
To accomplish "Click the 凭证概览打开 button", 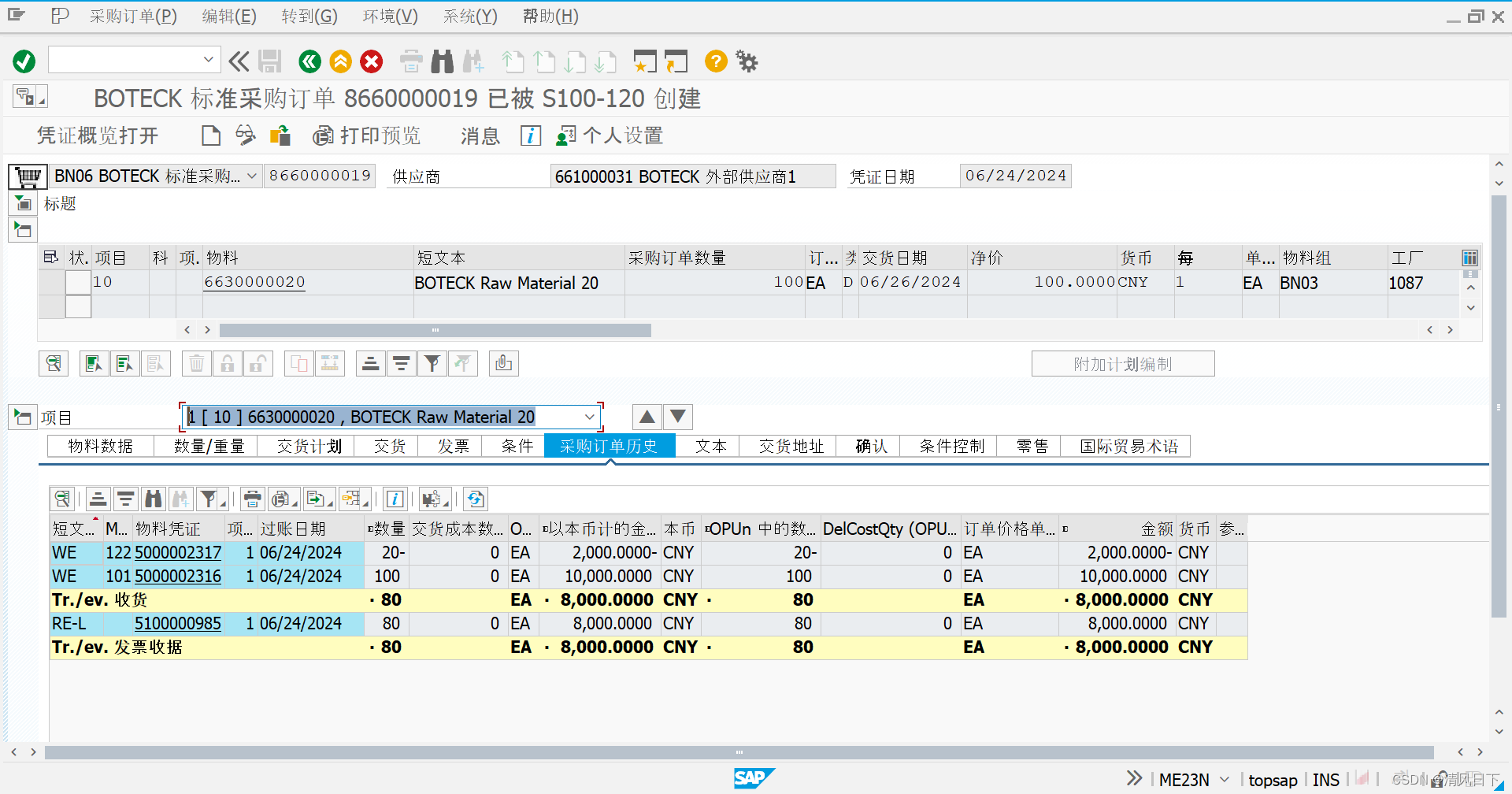I will click(98, 135).
